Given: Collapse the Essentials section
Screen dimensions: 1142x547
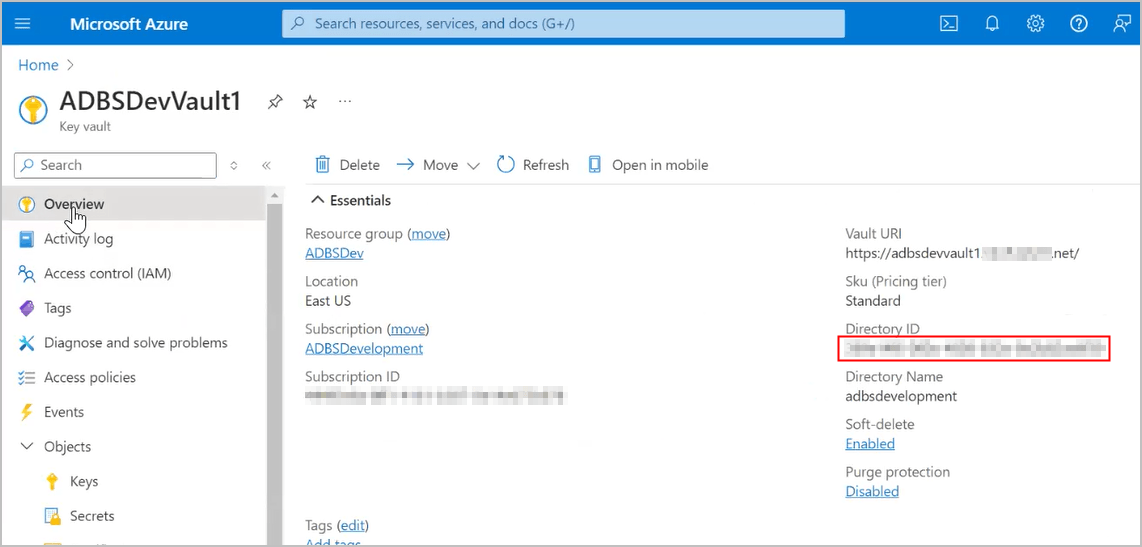Looking at the screenshot, I should pyautogui.click(x=318, y=200).
